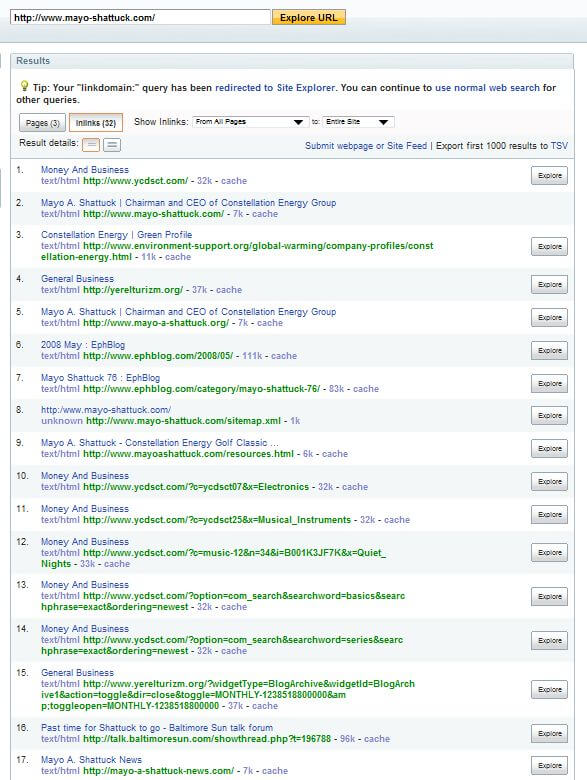The width and height of the screenshot is (587, 780).
Task: Explore result 11 Musical_Instruments URL
Action: [549, 514]
